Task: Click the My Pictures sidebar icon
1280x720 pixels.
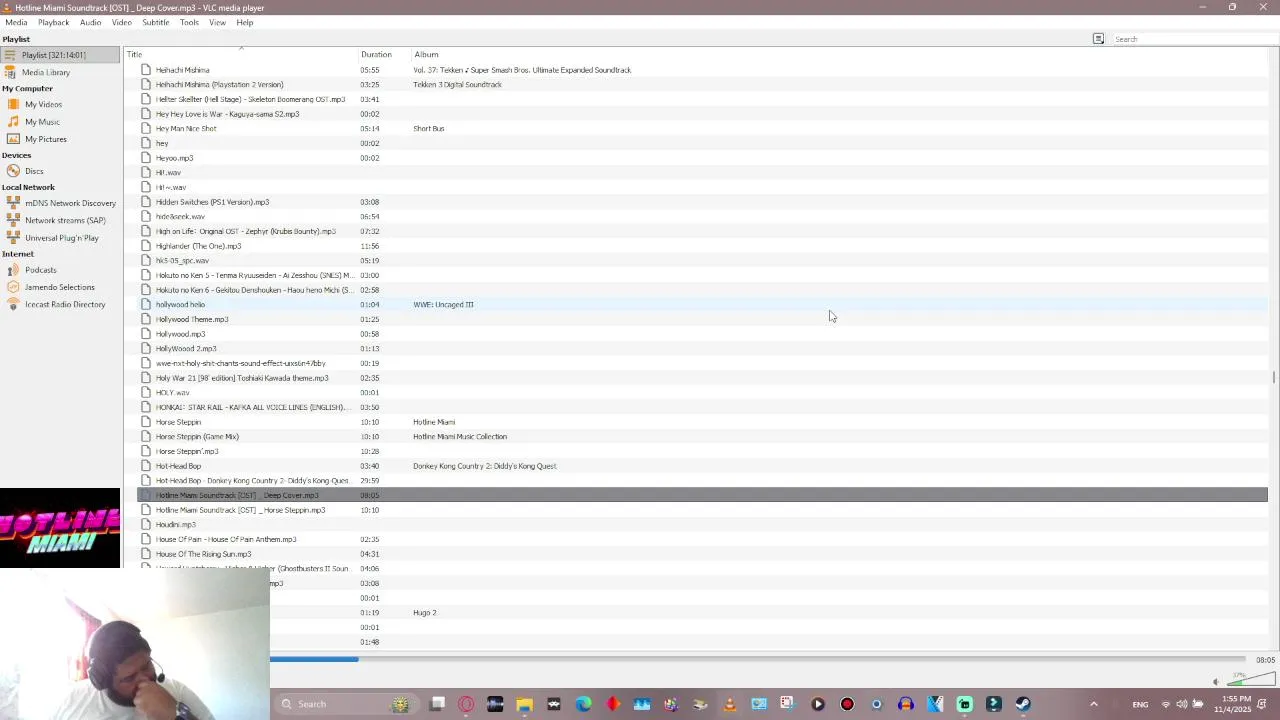Action: click(13, 139)
